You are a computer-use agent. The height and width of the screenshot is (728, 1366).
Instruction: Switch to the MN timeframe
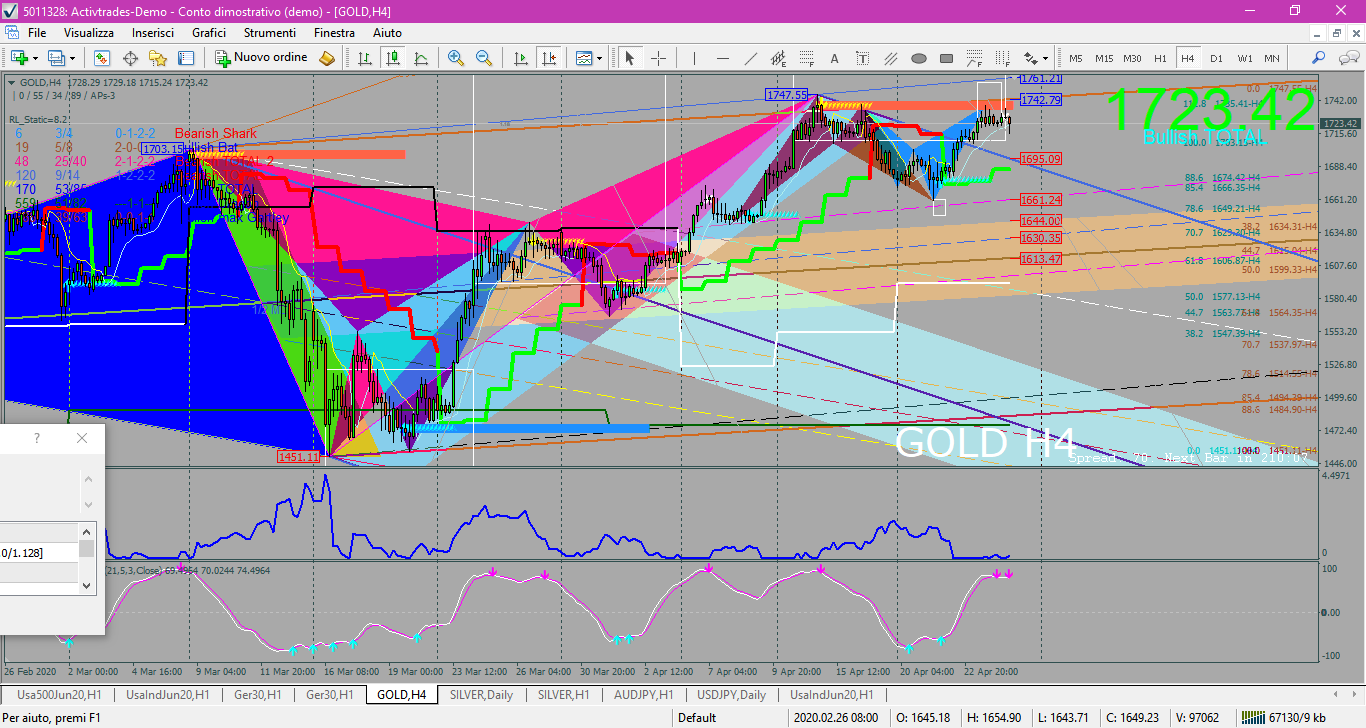pos(1271,58)
